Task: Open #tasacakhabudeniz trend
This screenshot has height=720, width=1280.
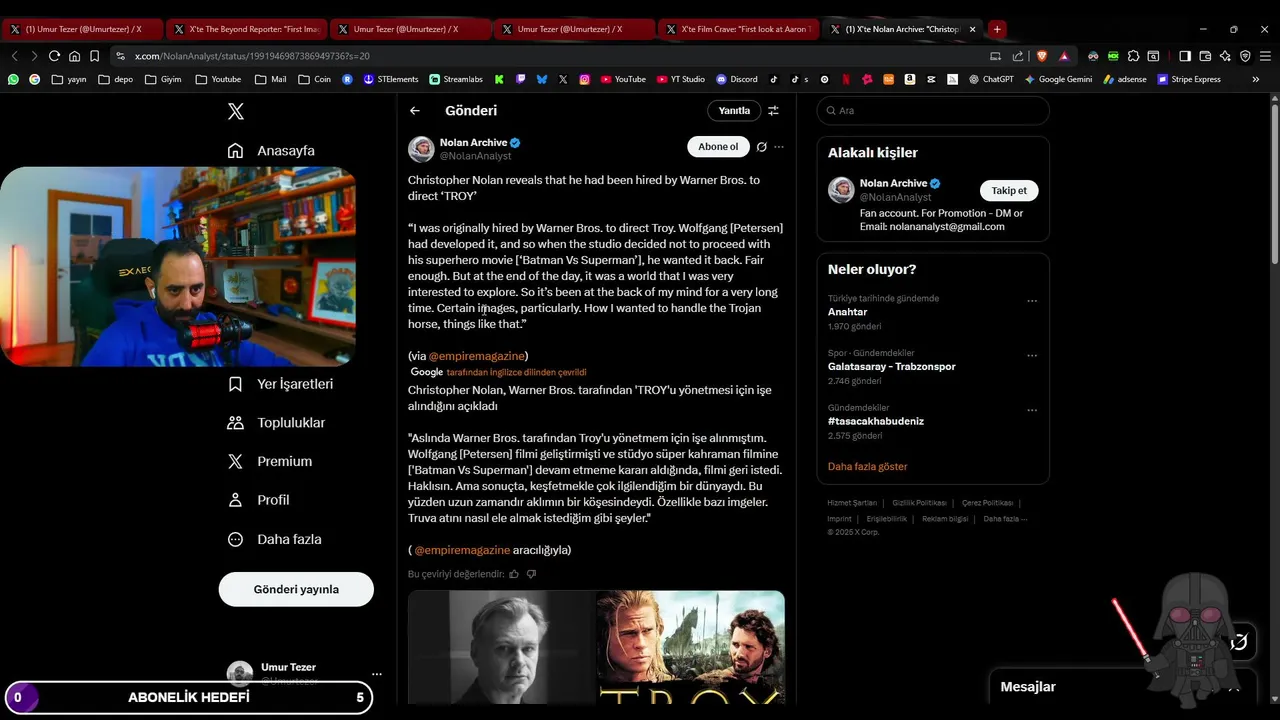Action: coord(876,421)
